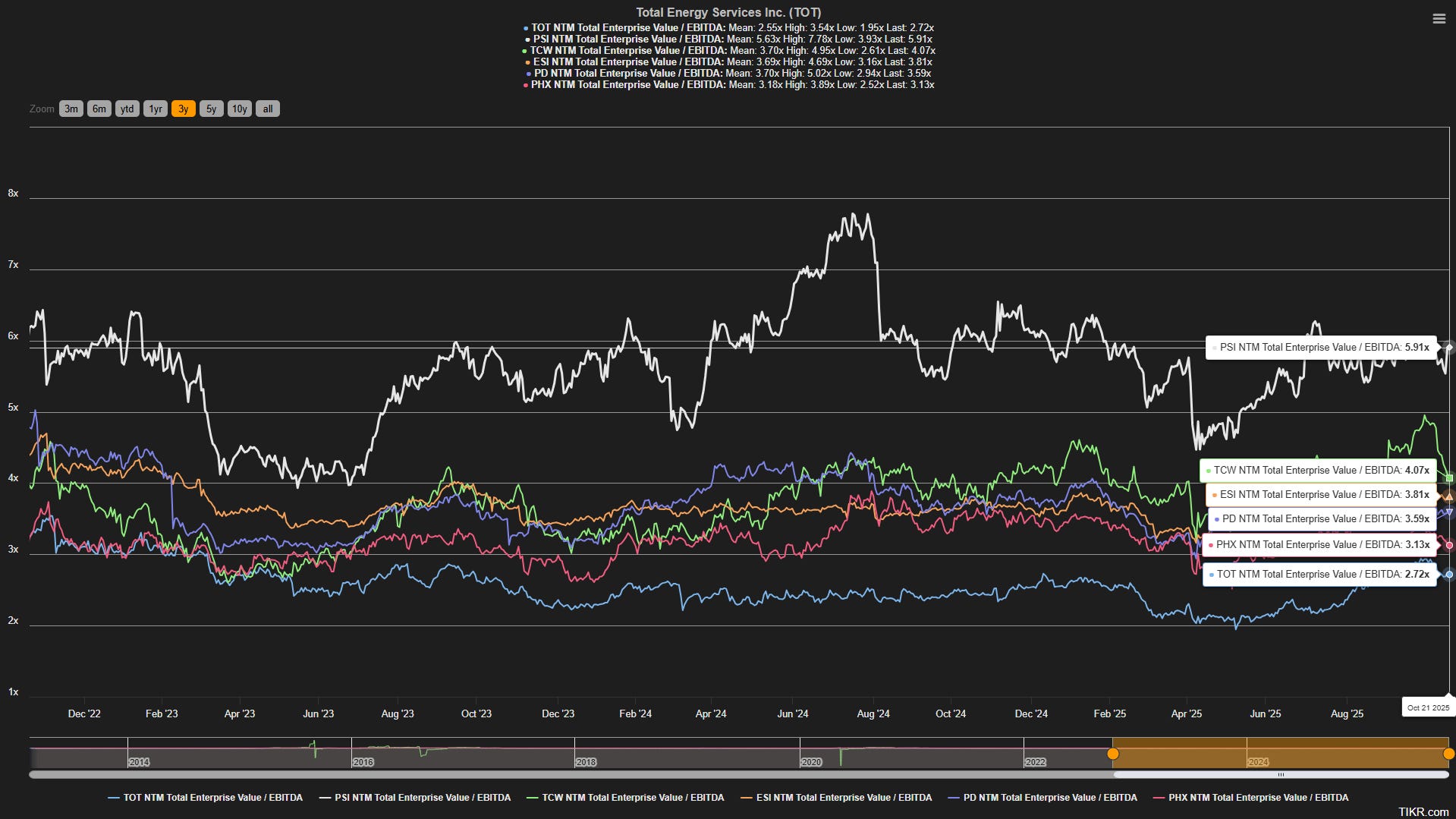Set zoom range to 3m
Viewport: 1456px width, 819px height.
pyautogui.click(x=71, y=109)
